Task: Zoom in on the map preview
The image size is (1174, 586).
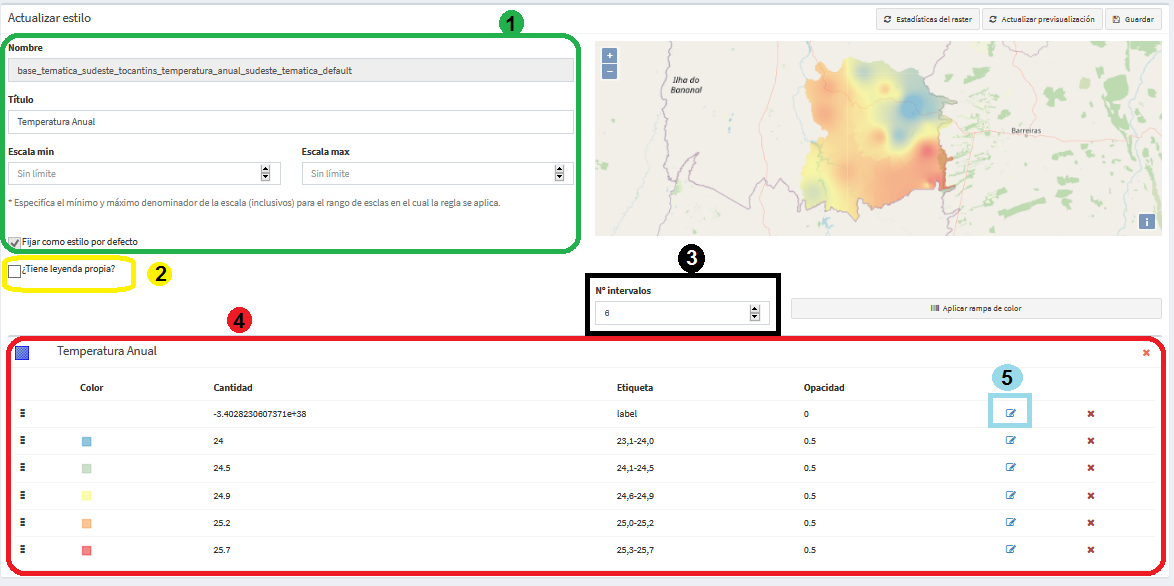Action: [x=609, y=55]
